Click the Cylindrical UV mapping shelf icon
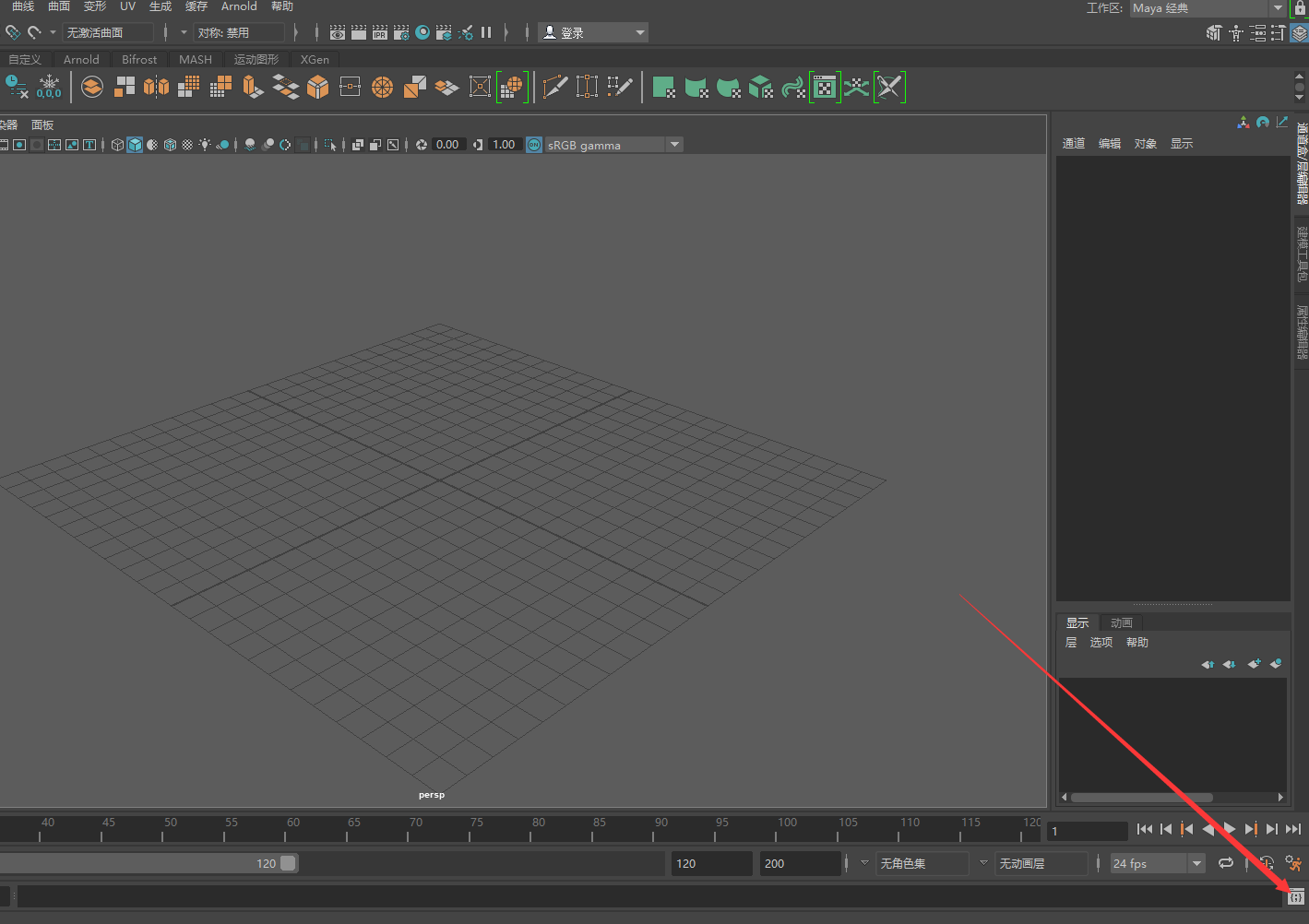 696,88
